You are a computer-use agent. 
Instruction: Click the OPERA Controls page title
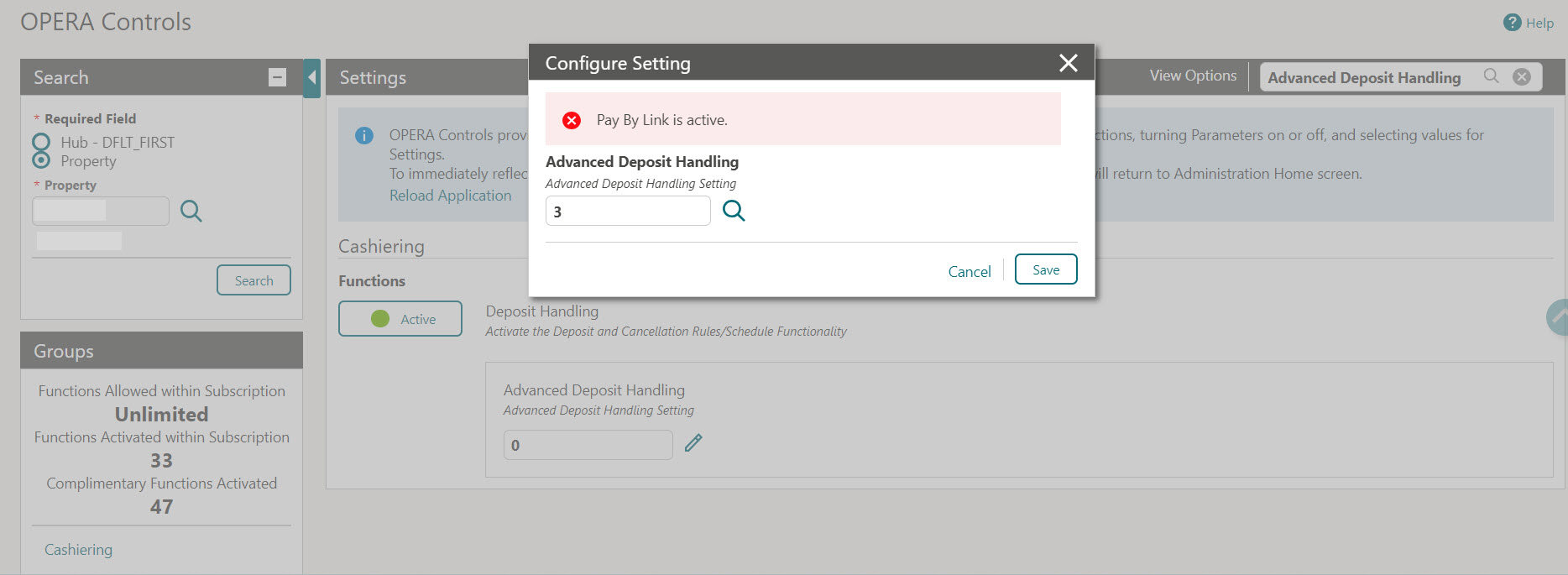106,22
